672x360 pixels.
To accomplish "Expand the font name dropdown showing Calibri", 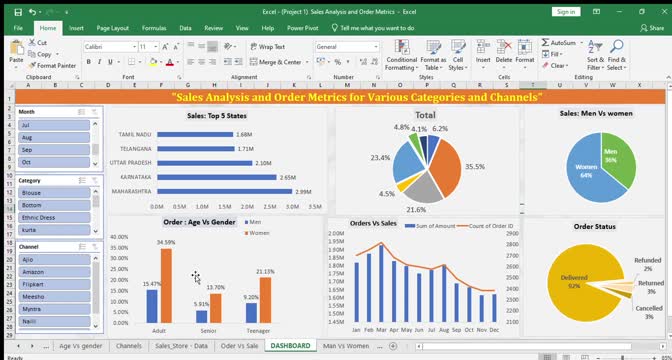I will click(134, 47).
